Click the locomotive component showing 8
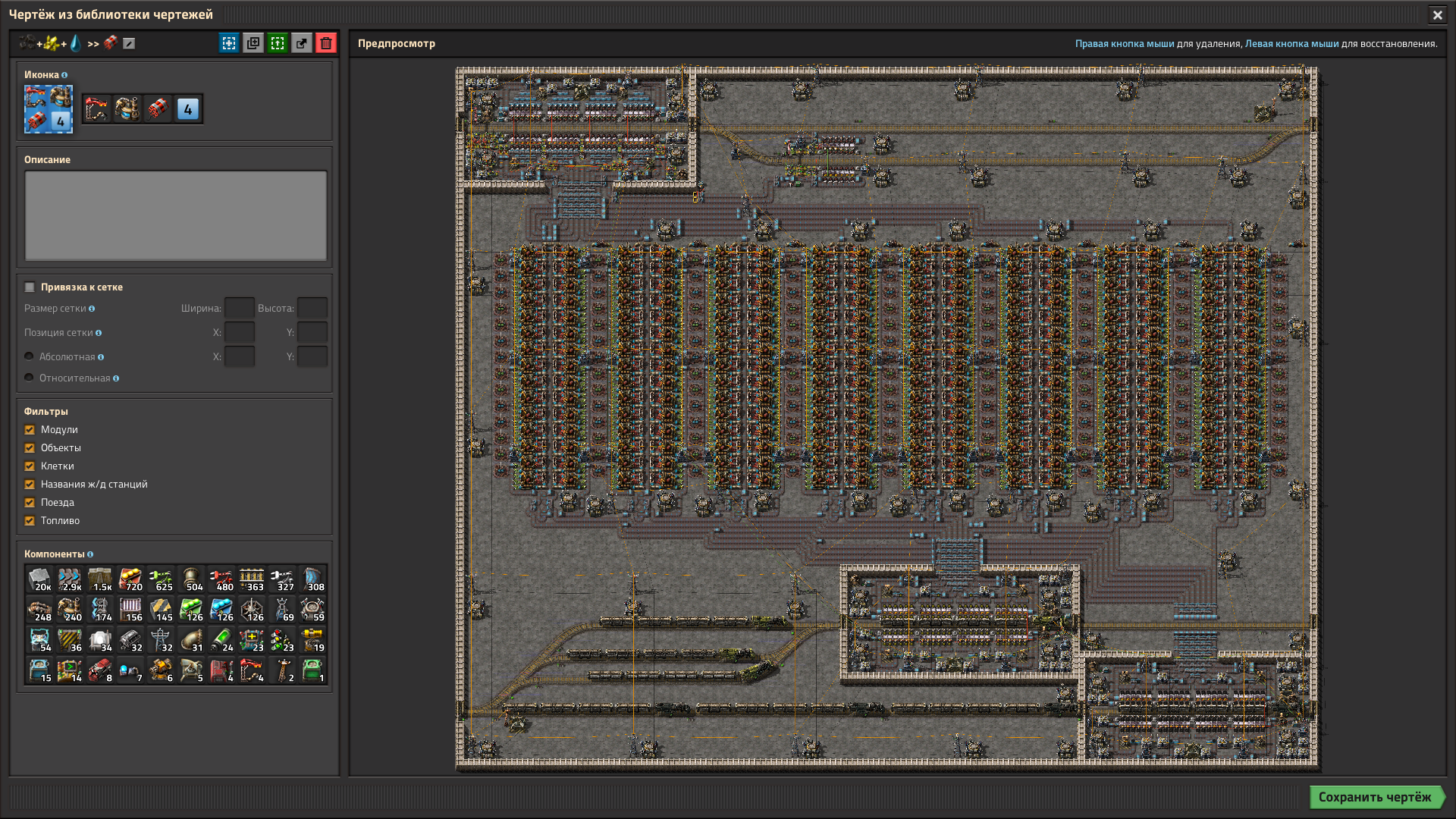Viewport: 1456px width, 819px height. point(100,670)
